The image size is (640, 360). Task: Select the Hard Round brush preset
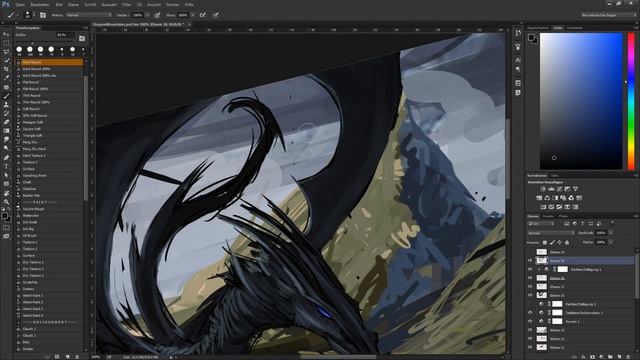[x=49, y=62]
